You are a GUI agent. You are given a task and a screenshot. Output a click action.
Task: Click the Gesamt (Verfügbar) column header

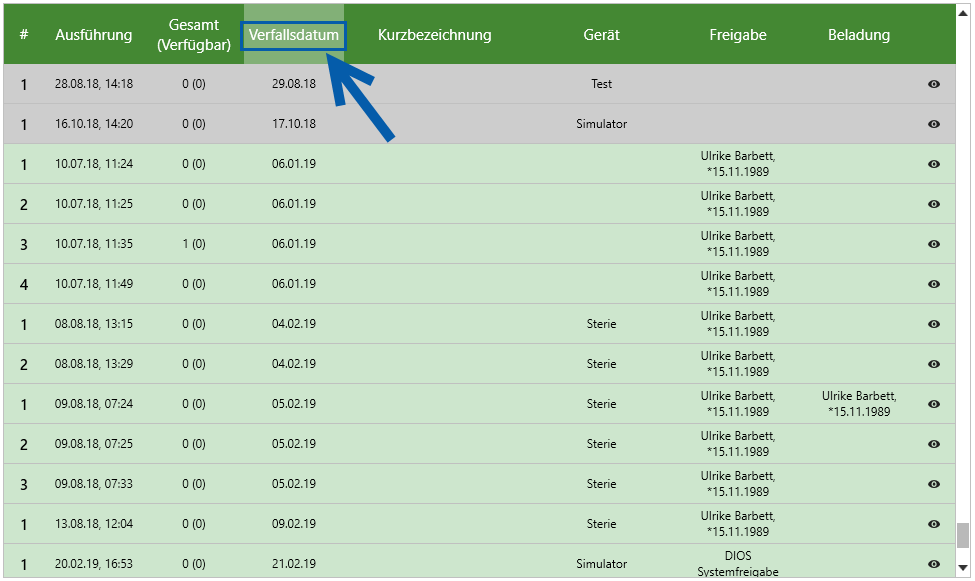pos(193,35)
